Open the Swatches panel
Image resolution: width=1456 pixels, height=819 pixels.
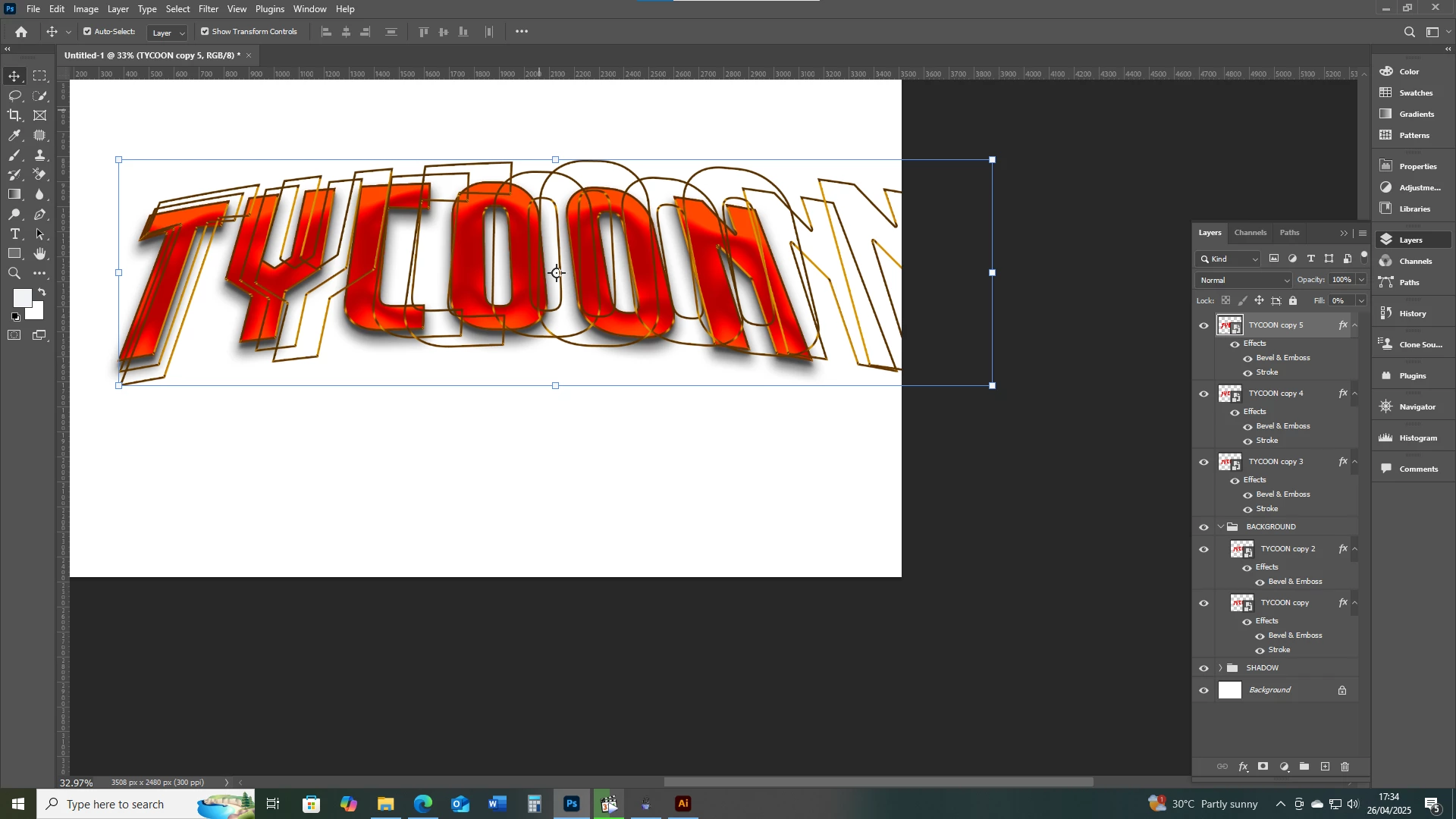pos(1415,93)
